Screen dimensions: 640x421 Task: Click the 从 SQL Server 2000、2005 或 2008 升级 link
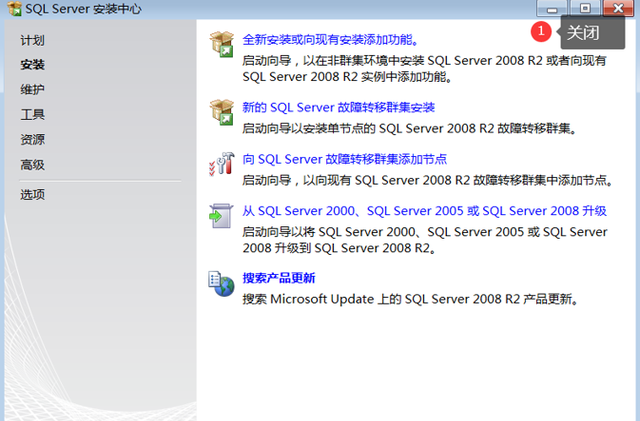click(424, 211)
